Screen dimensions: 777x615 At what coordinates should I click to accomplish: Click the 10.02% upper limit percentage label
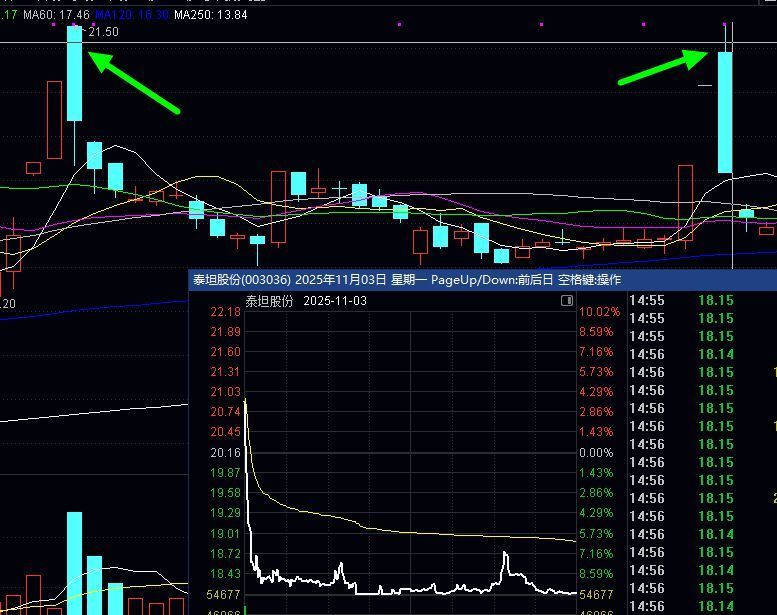600,312
